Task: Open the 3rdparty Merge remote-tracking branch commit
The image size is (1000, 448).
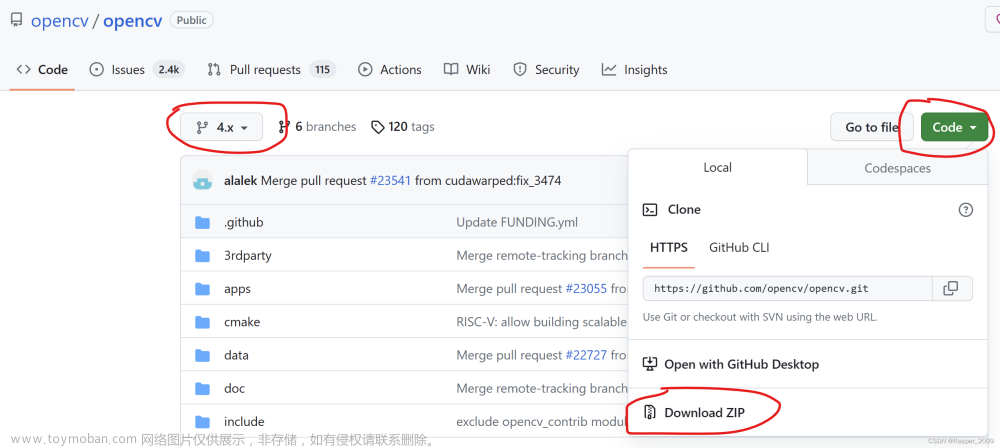Action: (541, 256)
